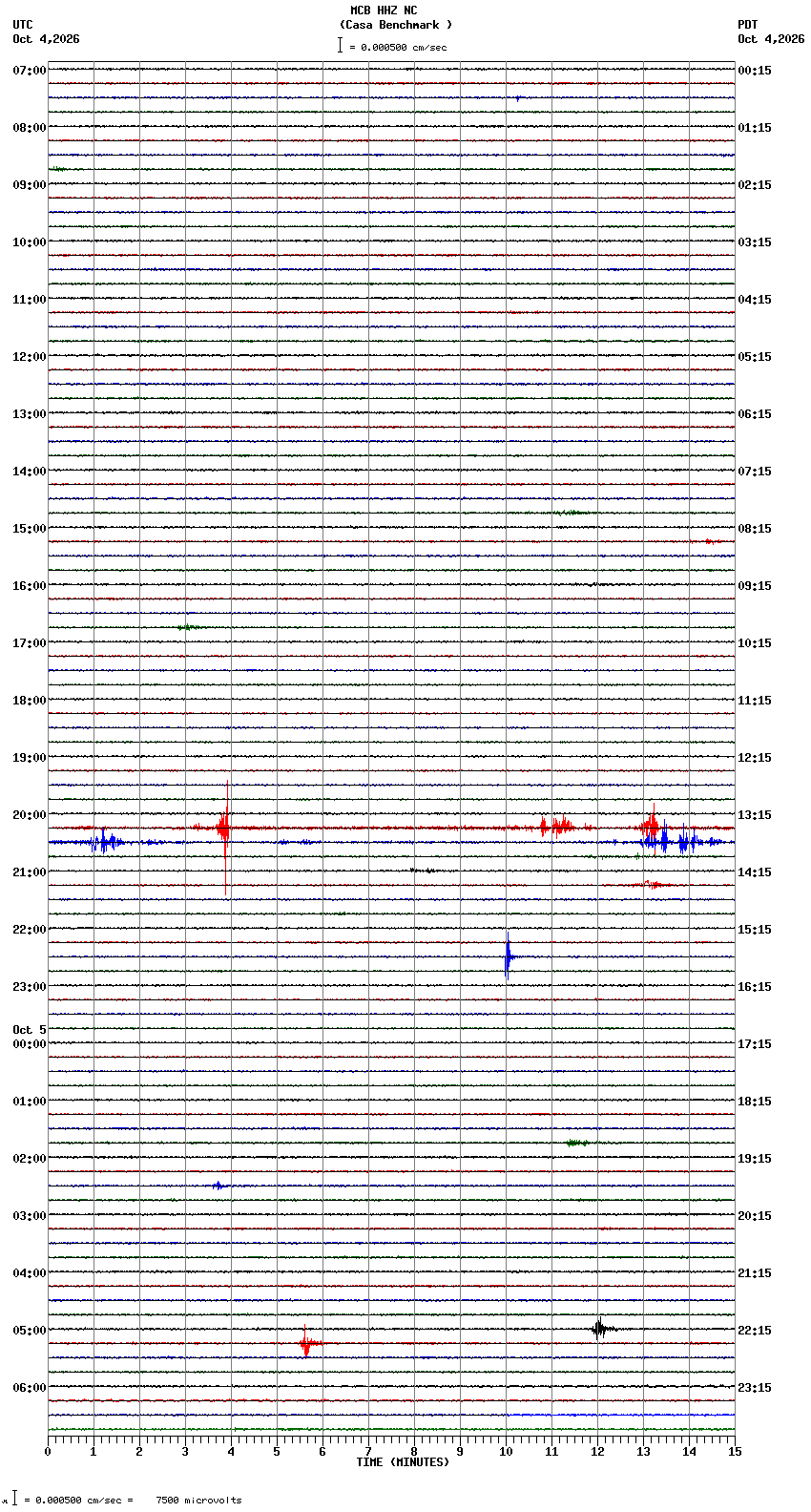This screenshot has height=1512, width=811.
Task: Click the "Oct 4,2026" date under PDT
Action: click(x=771, y=39)
